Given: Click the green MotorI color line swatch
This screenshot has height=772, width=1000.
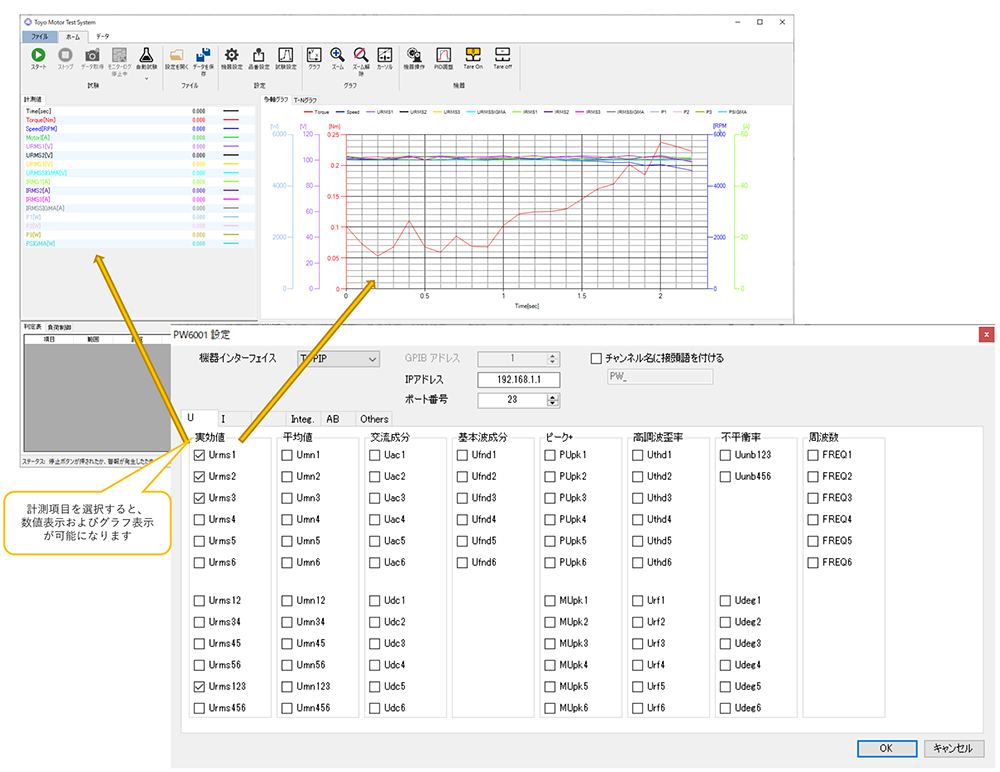Looking at the screenshot, I should tap(231, 138).
